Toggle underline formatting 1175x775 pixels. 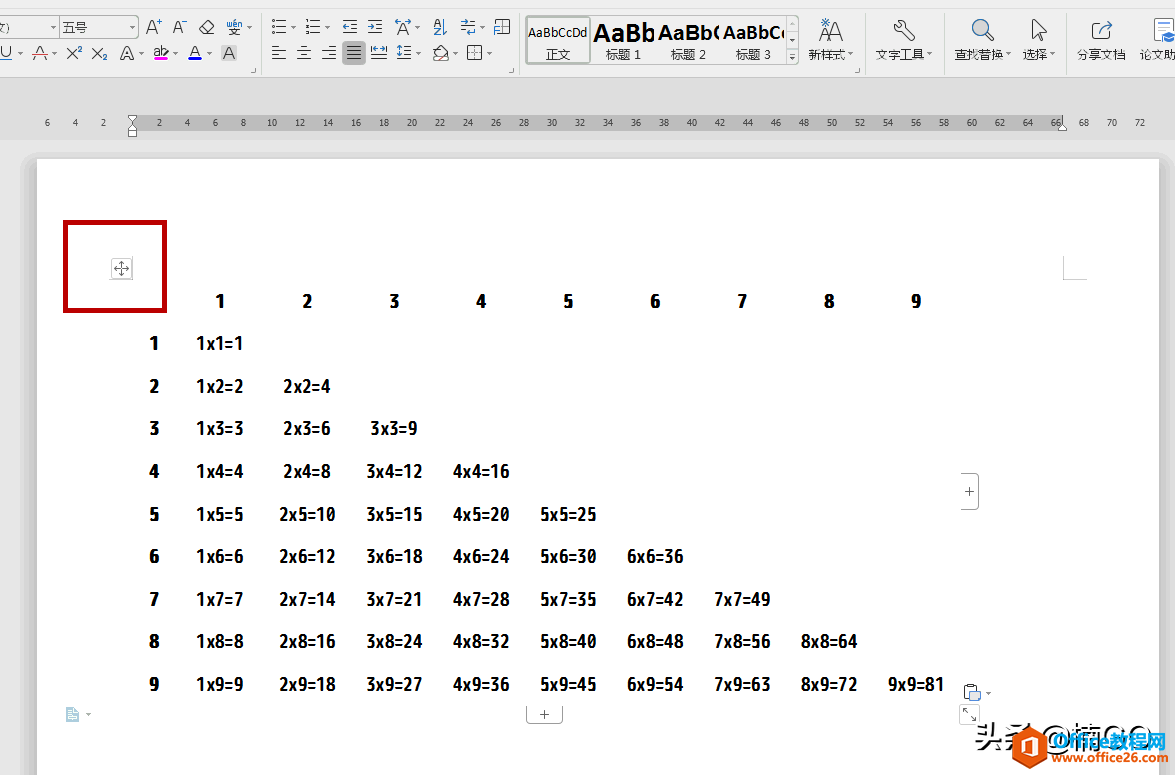6,53
